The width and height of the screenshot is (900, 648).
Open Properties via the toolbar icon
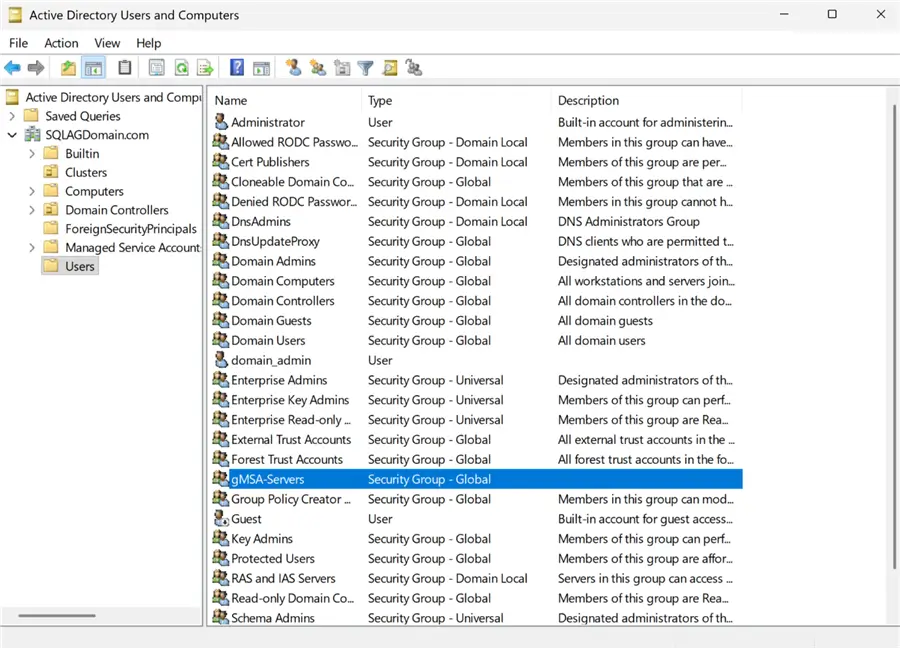tap(156, 68)
